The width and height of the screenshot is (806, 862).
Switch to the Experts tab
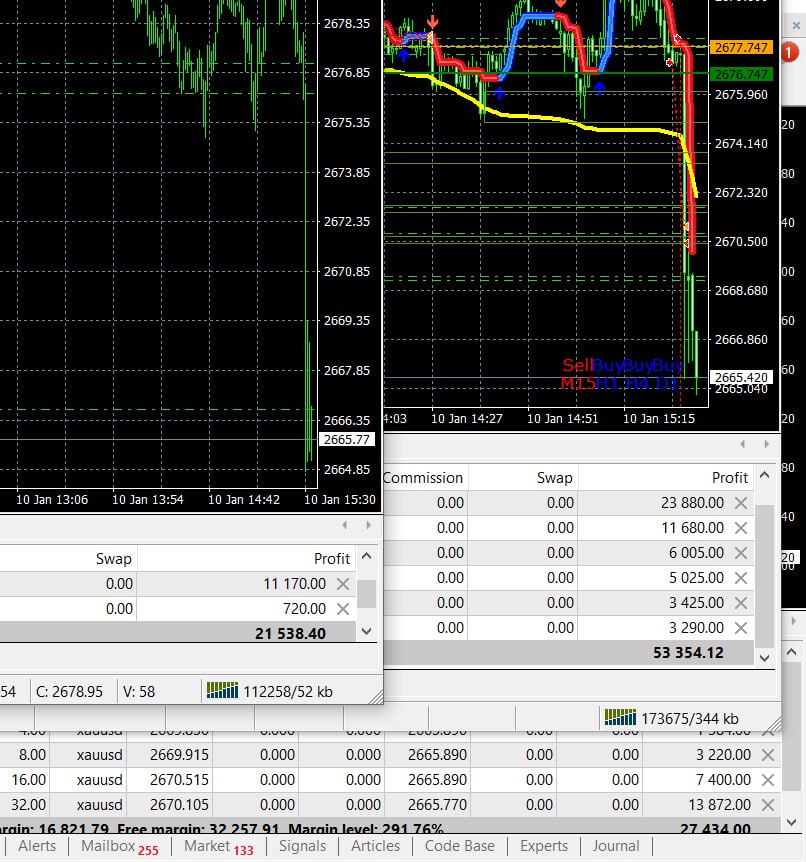pos(544,846)
